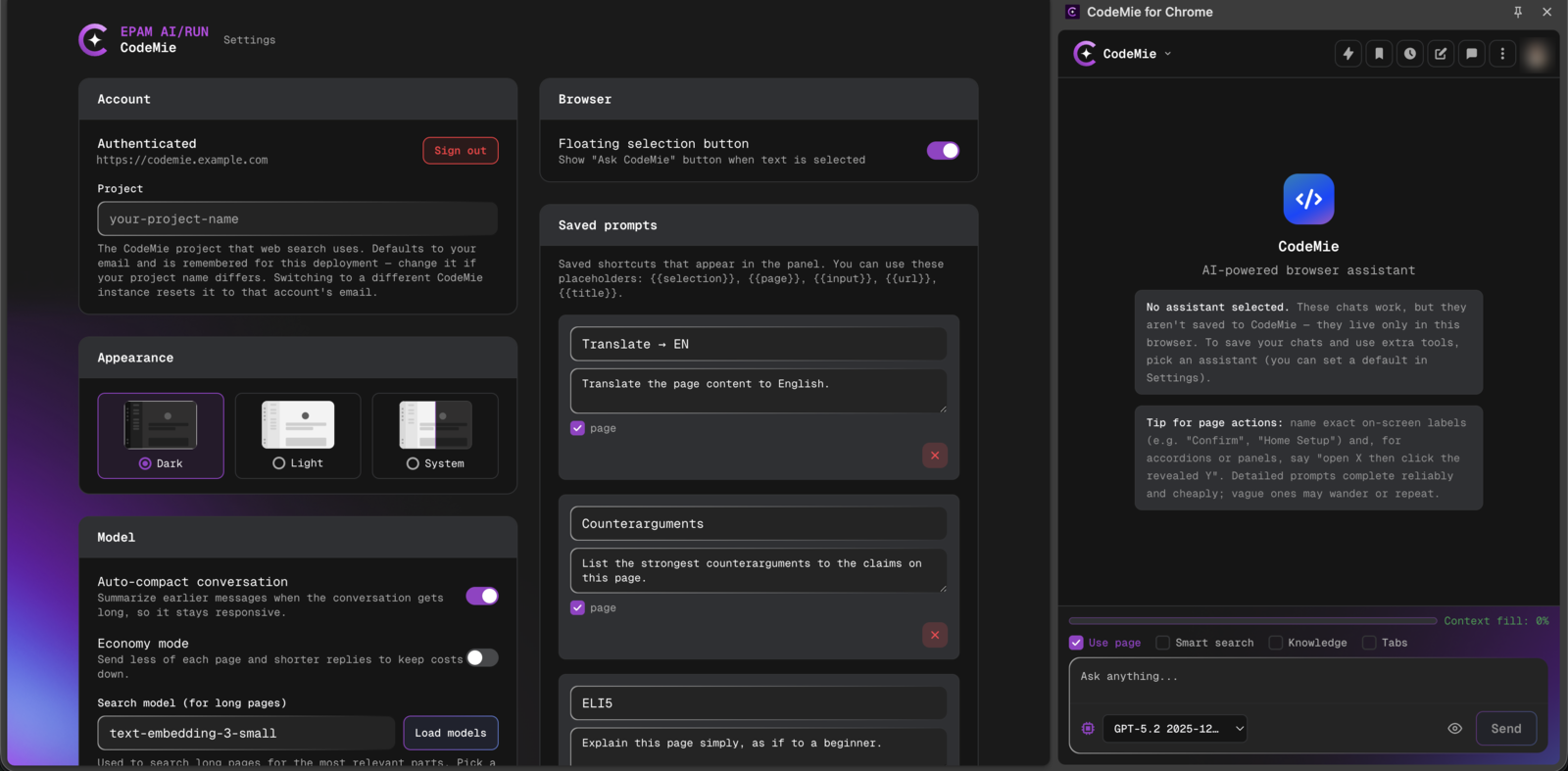Choose the Light radio button
Screen dimensions: 1568x771
(279, 463)
